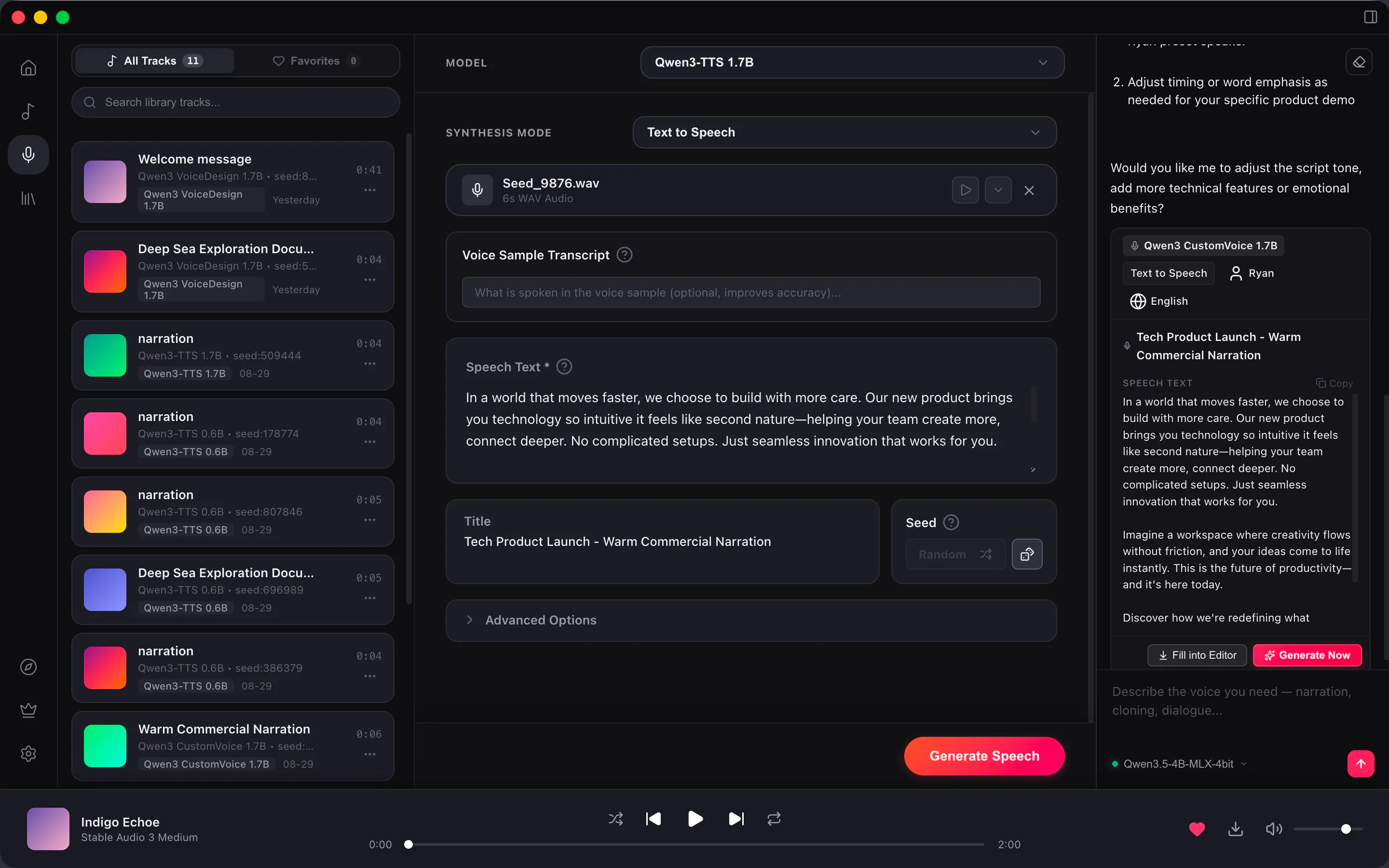Open the crown premium icon in the sidebar
The width and height of the screenshot is (1389, 868).
[x=28, y=710]
